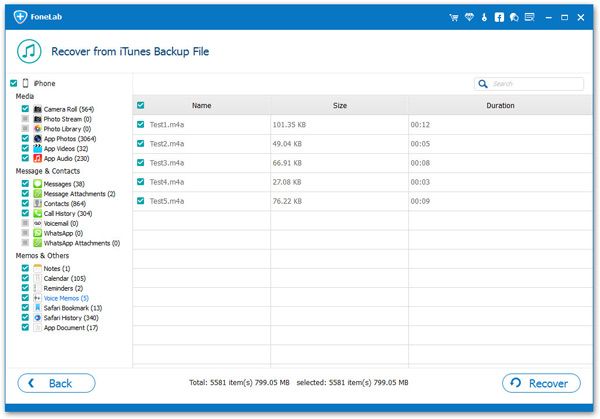Click the Message Attachments icon

[x=38, y=194]
